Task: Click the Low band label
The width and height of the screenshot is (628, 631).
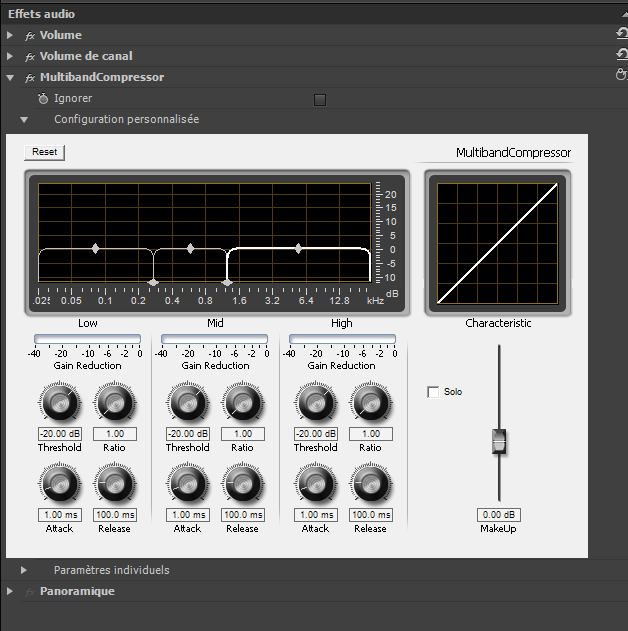Action: coord(88,323)
